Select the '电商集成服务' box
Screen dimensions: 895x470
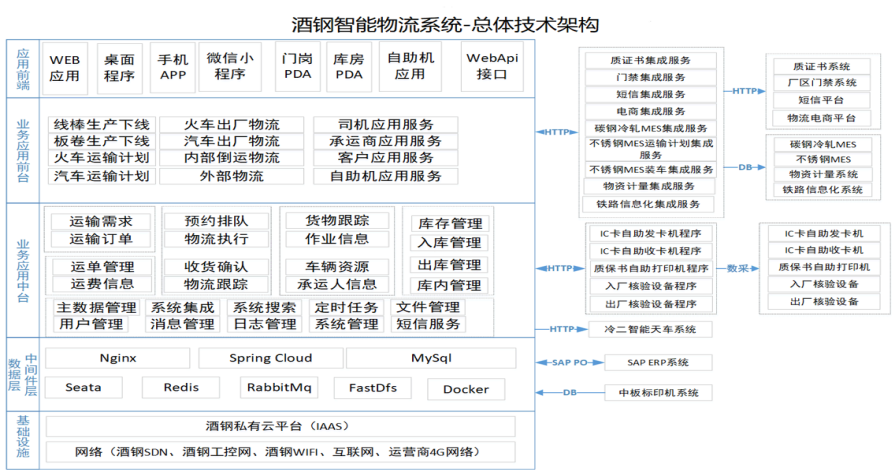tap(650, 111)
